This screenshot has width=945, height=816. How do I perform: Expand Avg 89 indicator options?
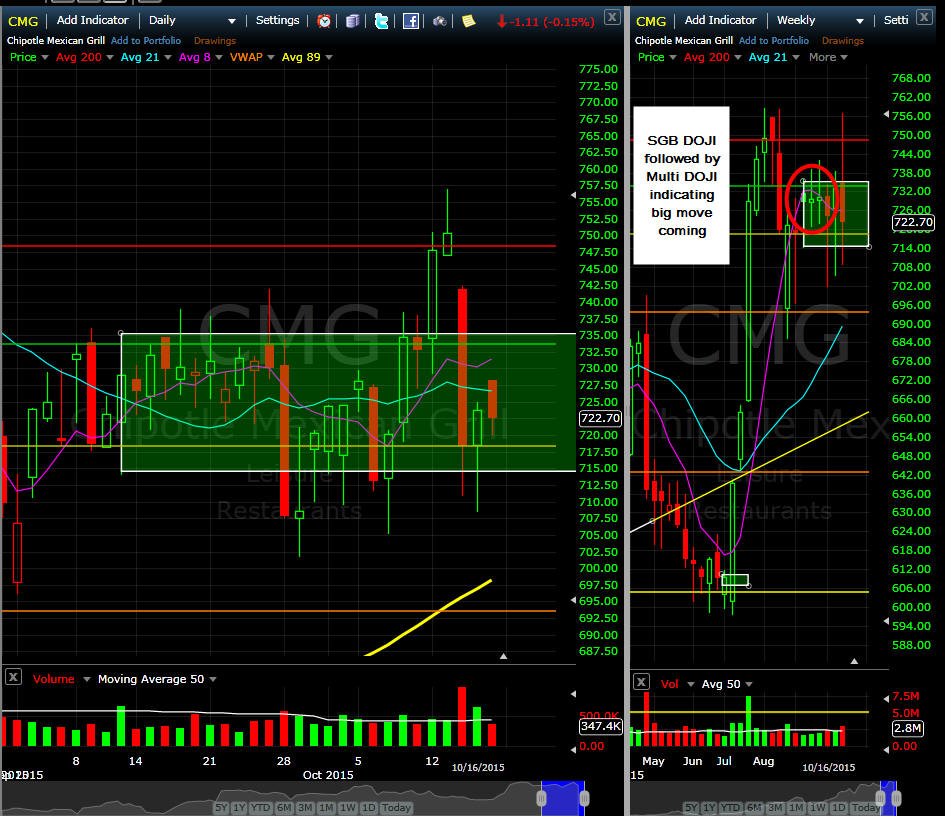tap(329, 57)
